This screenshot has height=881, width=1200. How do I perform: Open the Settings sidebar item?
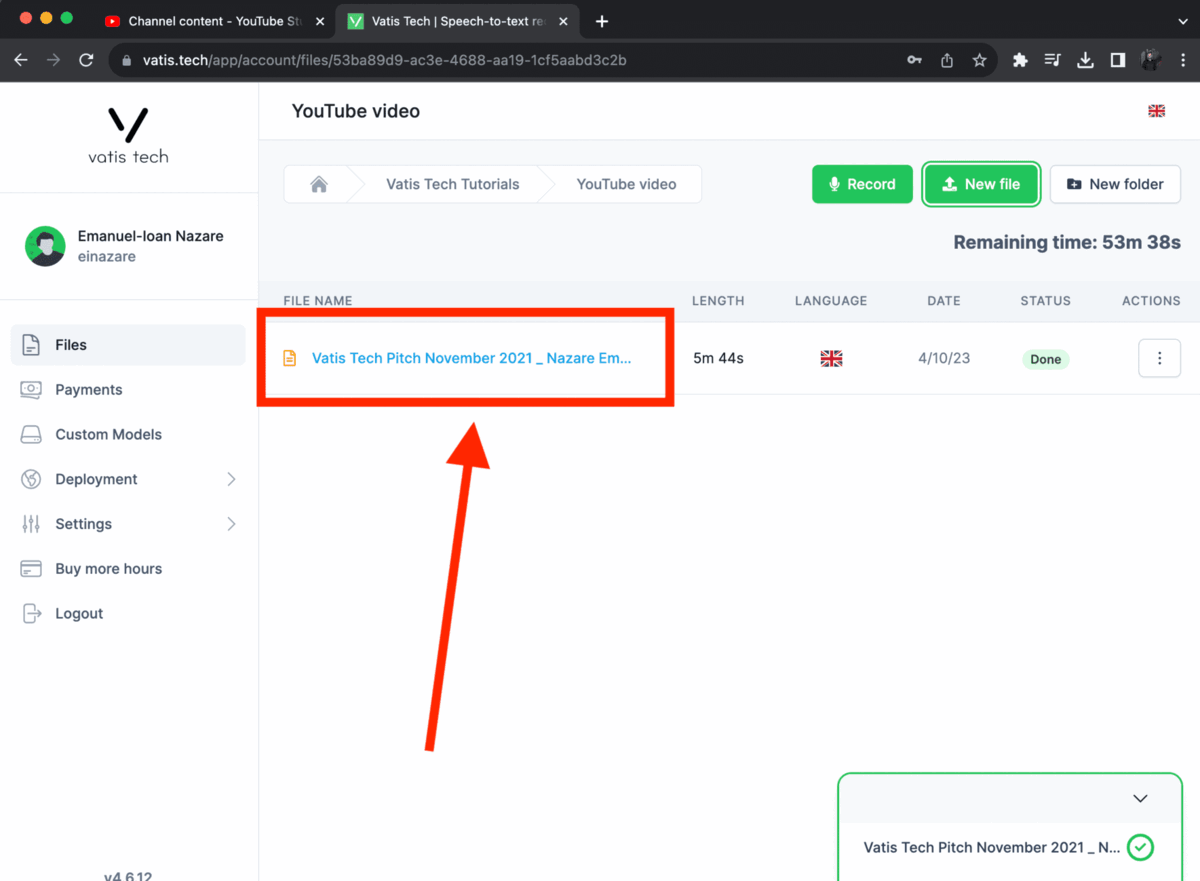coord(128,524)
